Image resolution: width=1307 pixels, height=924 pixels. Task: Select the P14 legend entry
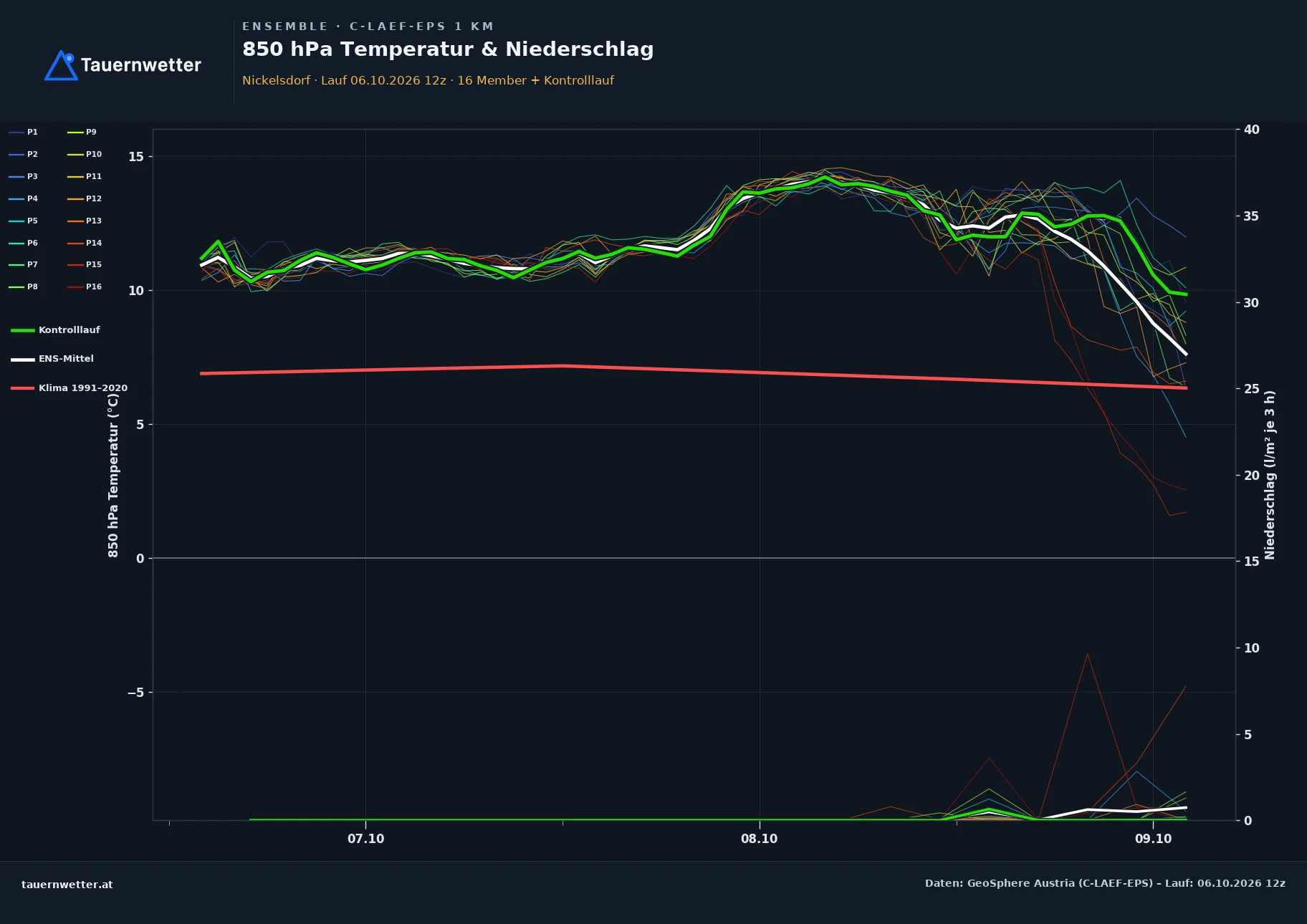[85, 244]
